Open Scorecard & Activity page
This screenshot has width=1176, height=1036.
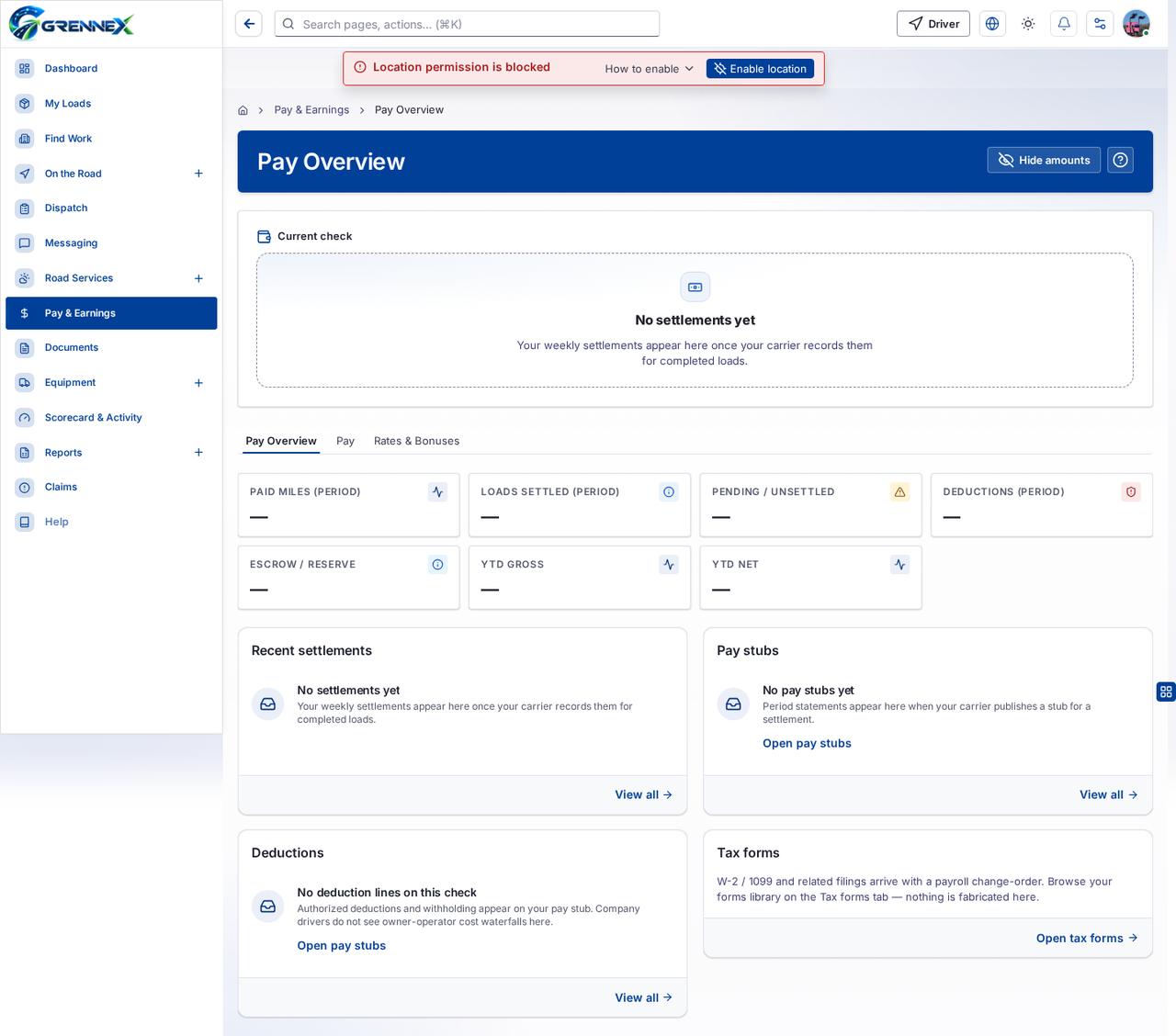(x=111, y=417)
